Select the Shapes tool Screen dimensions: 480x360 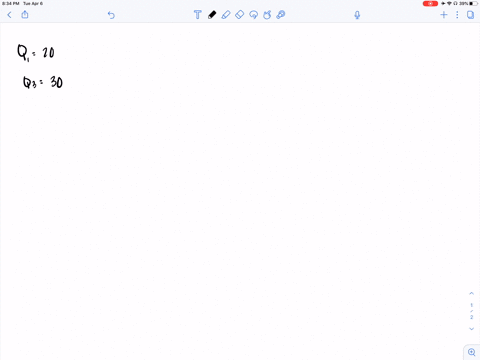tap(267, 15)
